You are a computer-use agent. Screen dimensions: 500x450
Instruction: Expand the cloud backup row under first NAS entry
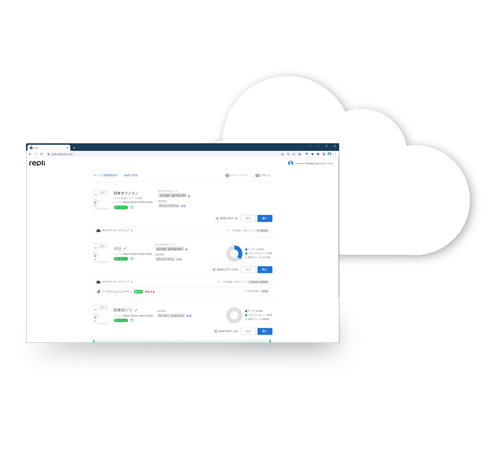point(182,230)
